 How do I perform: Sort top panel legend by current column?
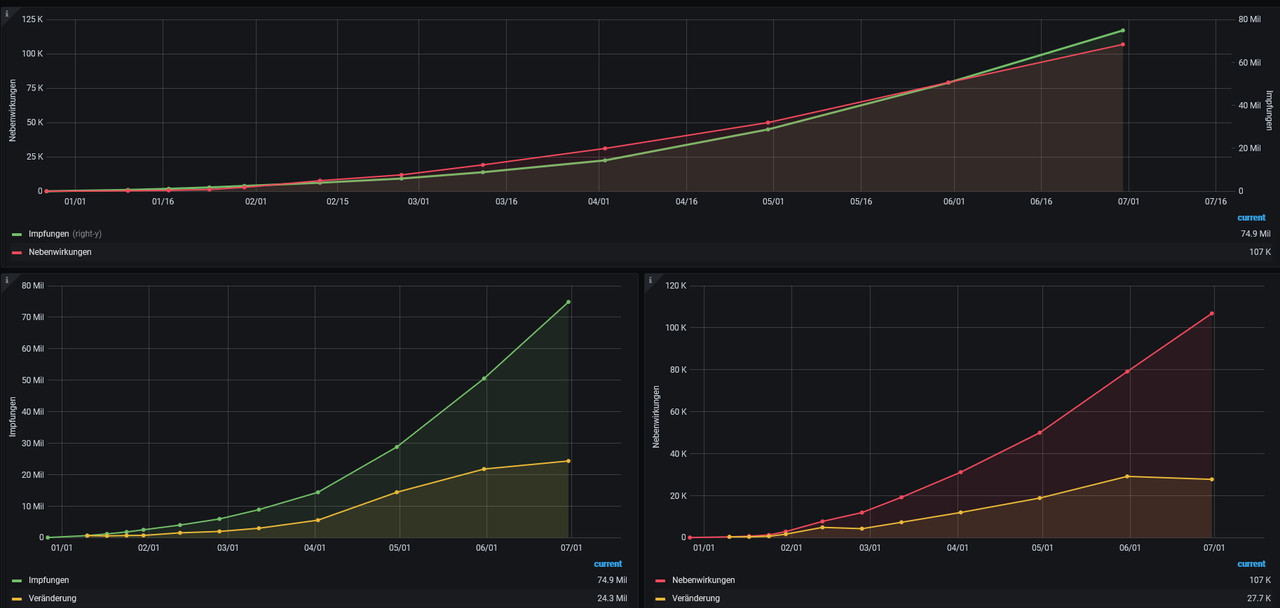(x=1251, y=217)
